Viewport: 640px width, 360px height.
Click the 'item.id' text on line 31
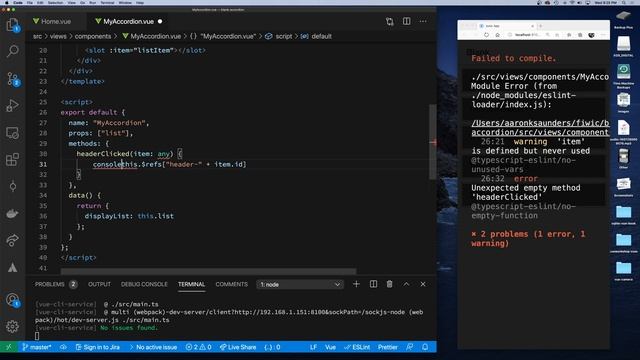pyautogui.click(x=229, y=164)
